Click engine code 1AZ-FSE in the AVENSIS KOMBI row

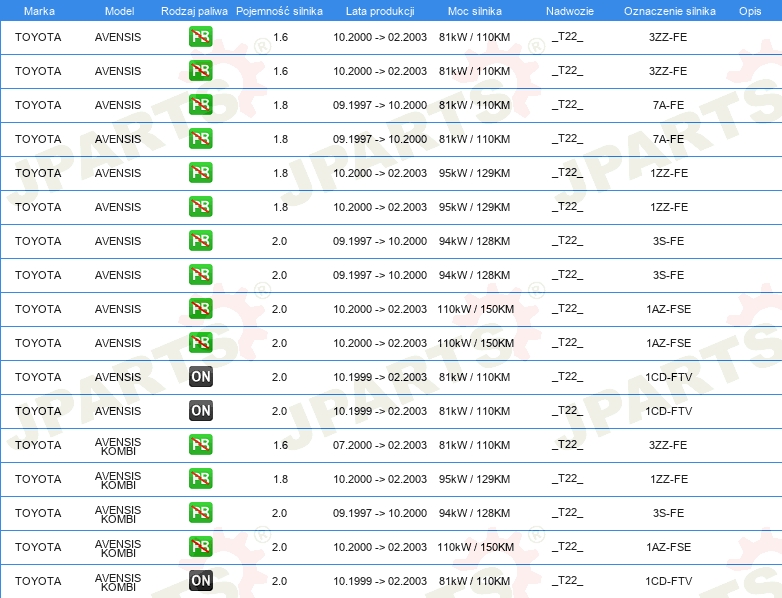click(668, 547)
